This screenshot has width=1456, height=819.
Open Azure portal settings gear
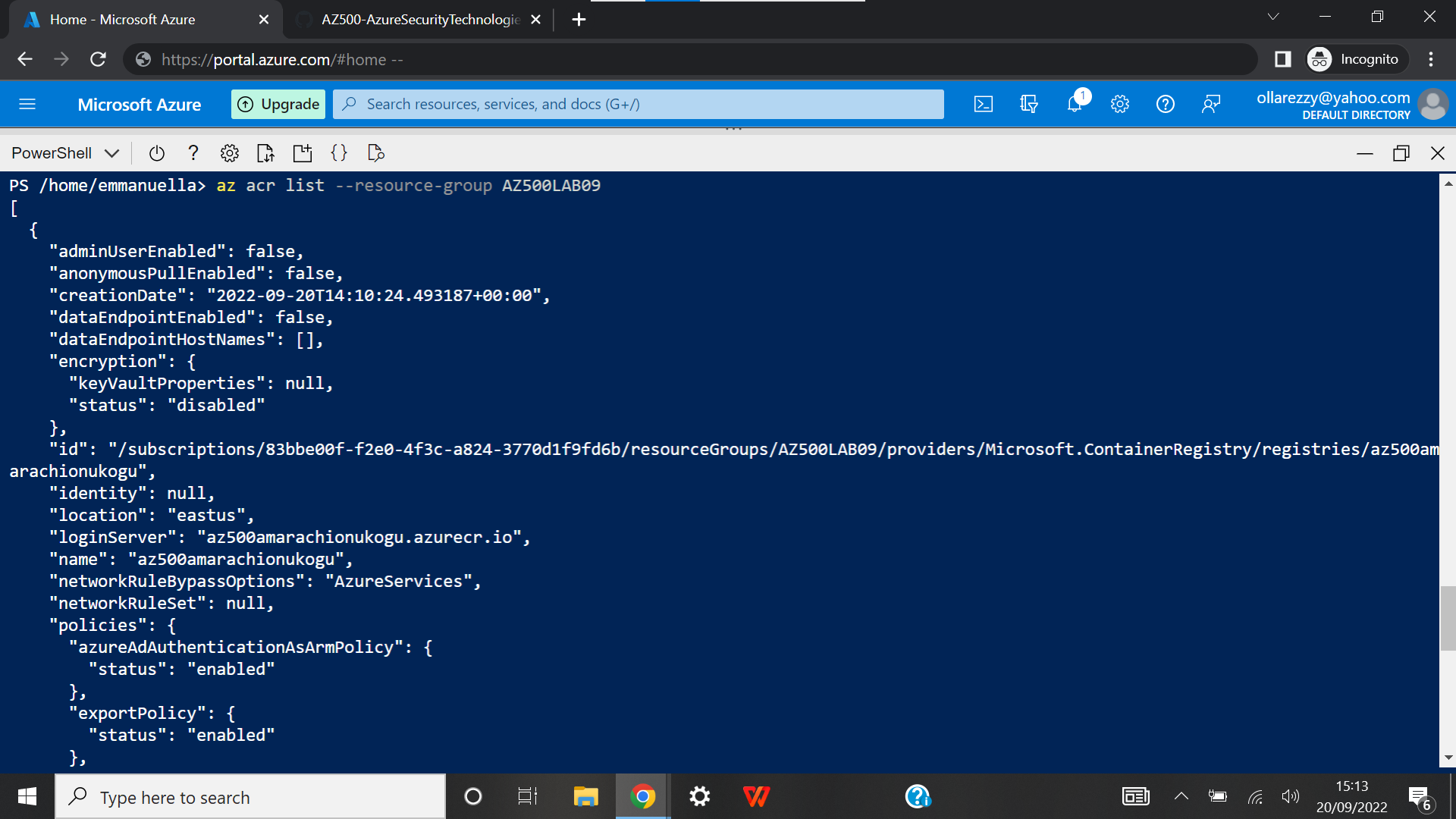[1120, 105]
